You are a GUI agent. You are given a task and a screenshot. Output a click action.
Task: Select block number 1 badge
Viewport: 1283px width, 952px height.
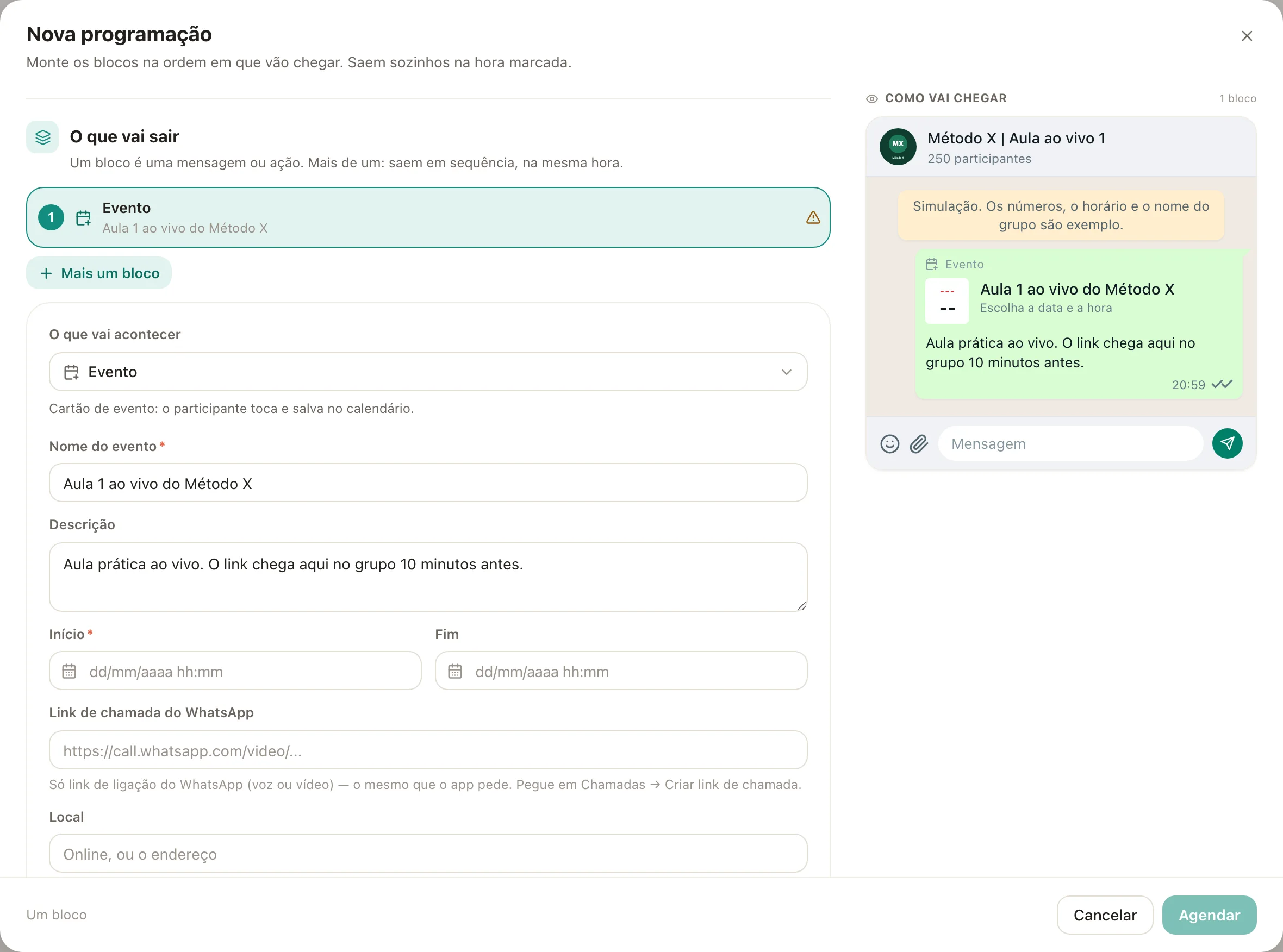[51, 217]
